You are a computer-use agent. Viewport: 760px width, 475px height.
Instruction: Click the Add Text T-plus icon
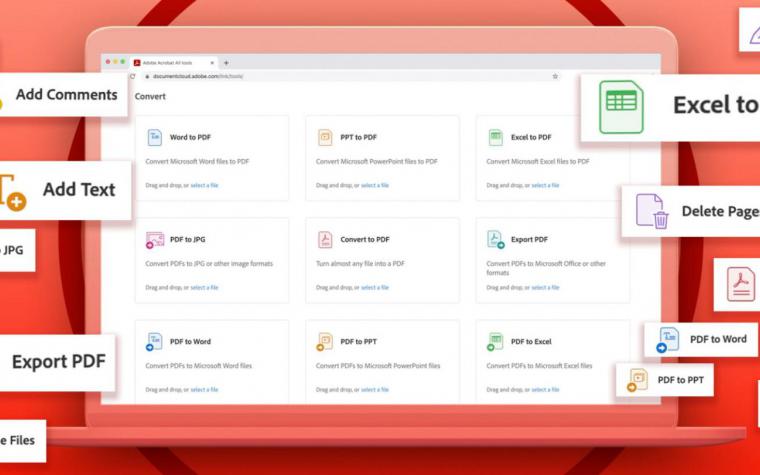point(13,192)
